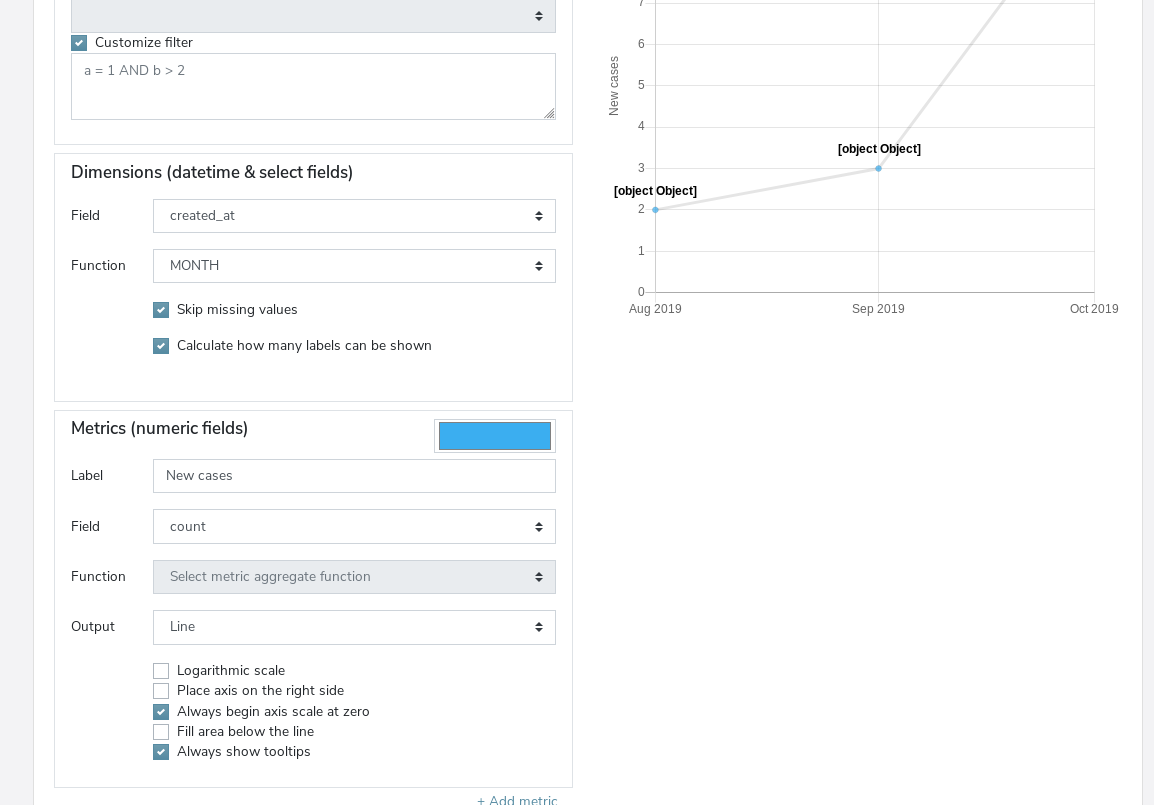1154x805 pixels.
Task: Toggle the Customize filter checkbox
Action: coord(79,43)
